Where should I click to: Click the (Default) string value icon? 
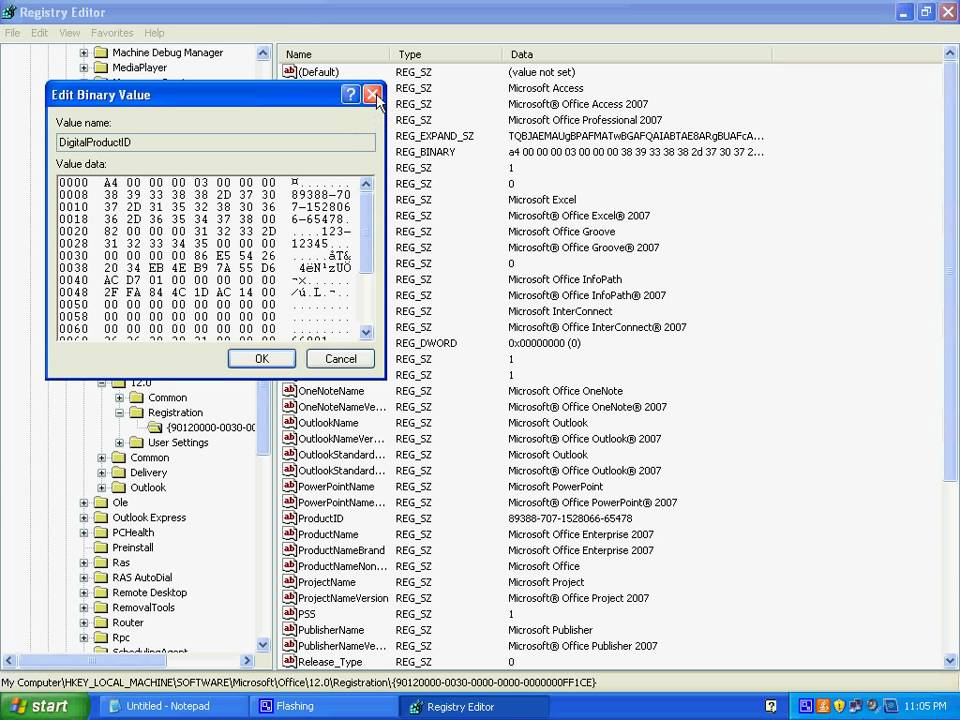coord(289,72)
